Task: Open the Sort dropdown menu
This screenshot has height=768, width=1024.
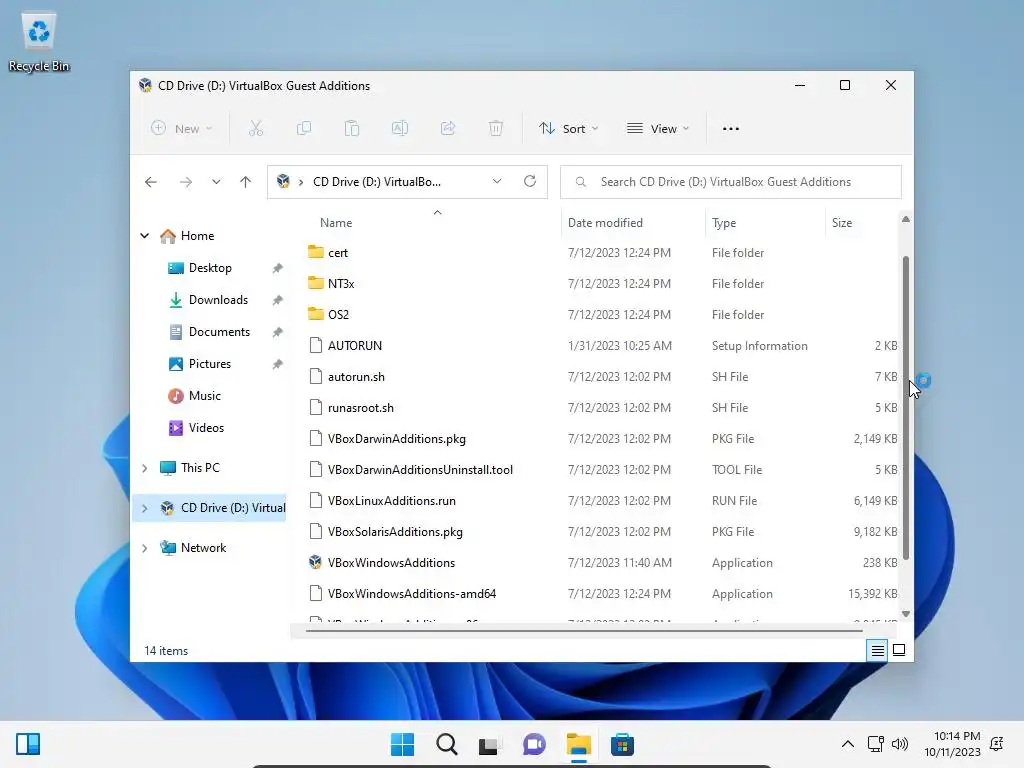Action: point(568,129)
